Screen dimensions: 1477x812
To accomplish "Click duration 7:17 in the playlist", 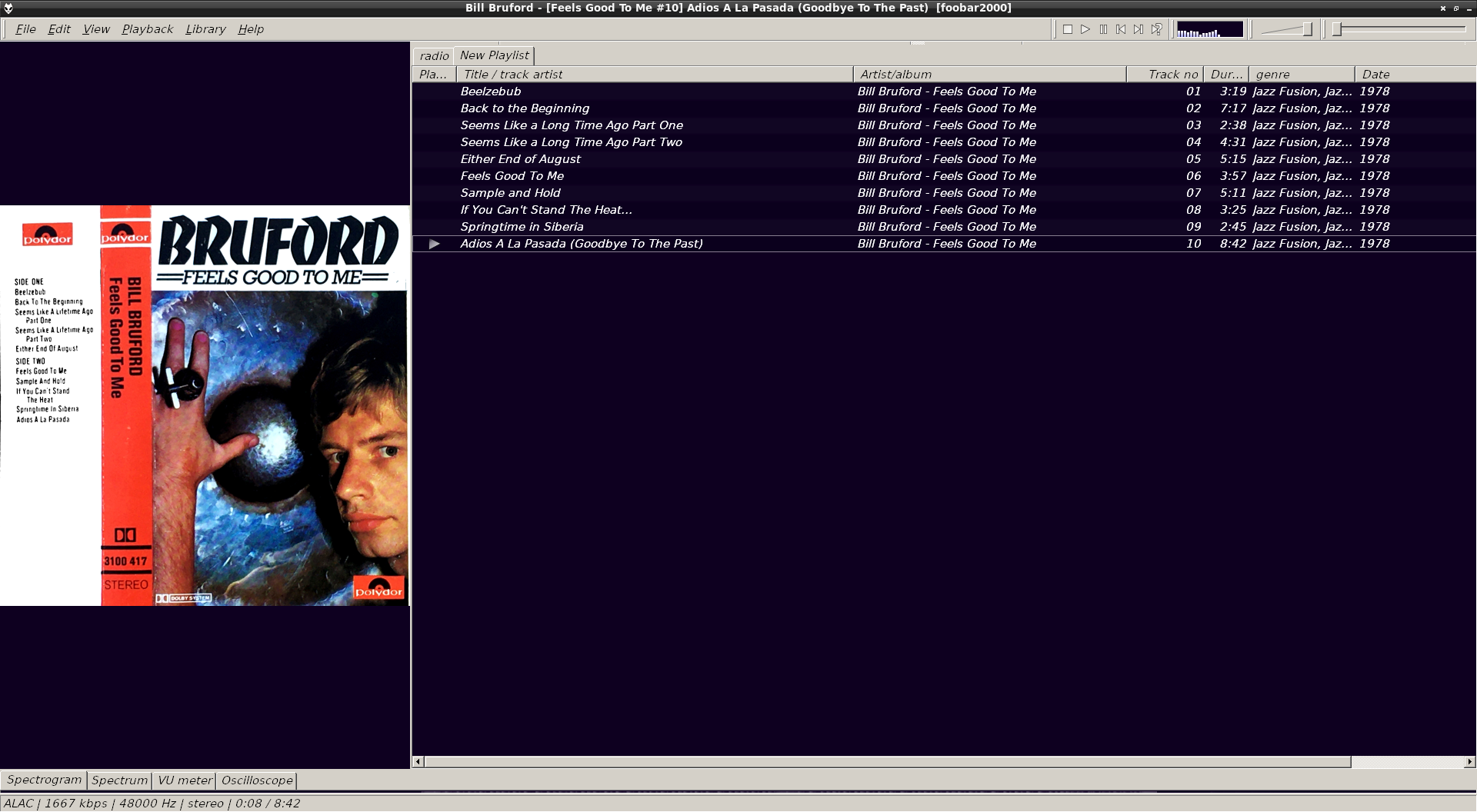I will click(1233, 108).
